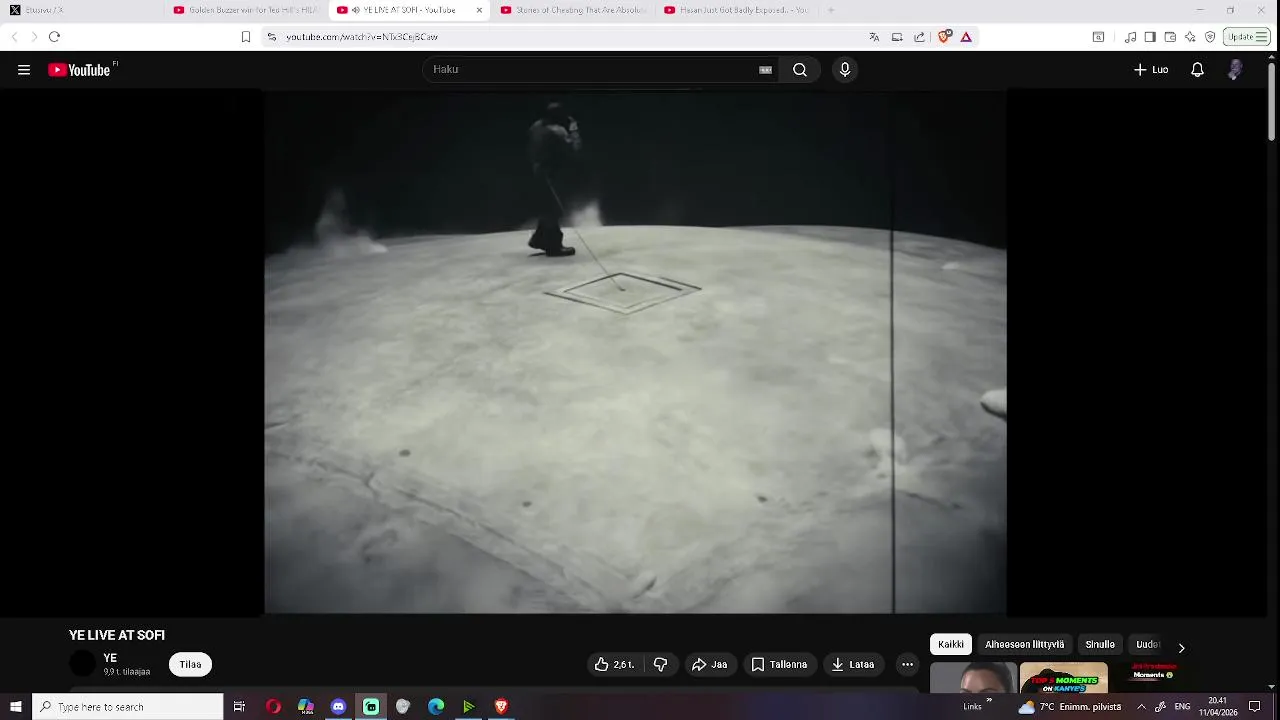Open Task View on the taskbar

[239, 707]
